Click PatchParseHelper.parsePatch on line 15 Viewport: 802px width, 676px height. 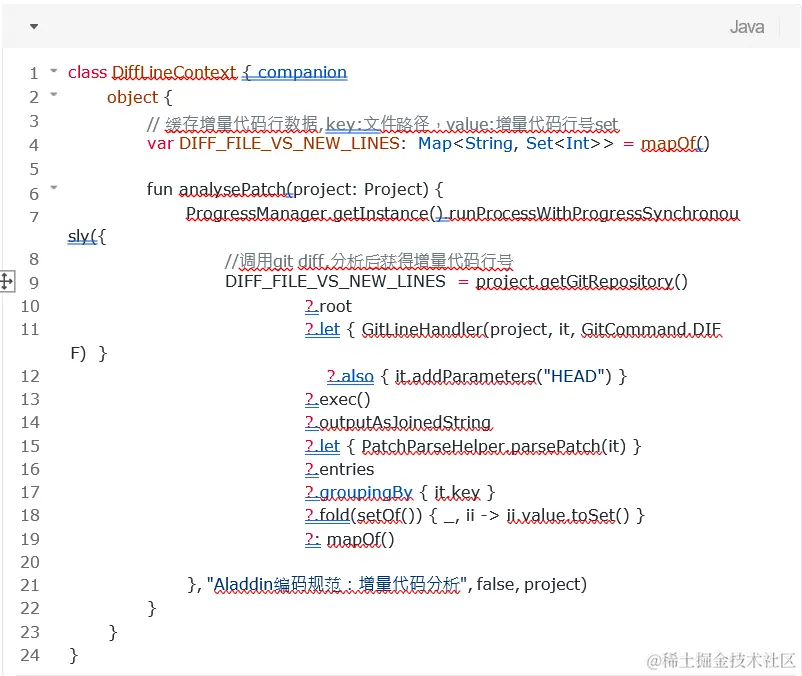pos(485,446)
